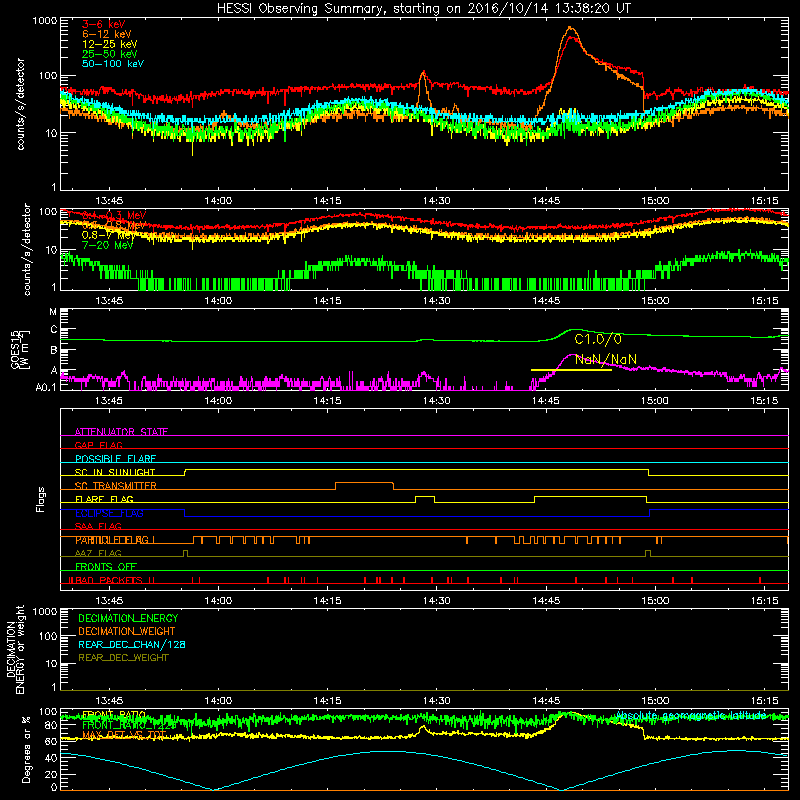
Task: Click the 'Absolute geomagnetic latitude' label
Action: click(x=691, y=715)
